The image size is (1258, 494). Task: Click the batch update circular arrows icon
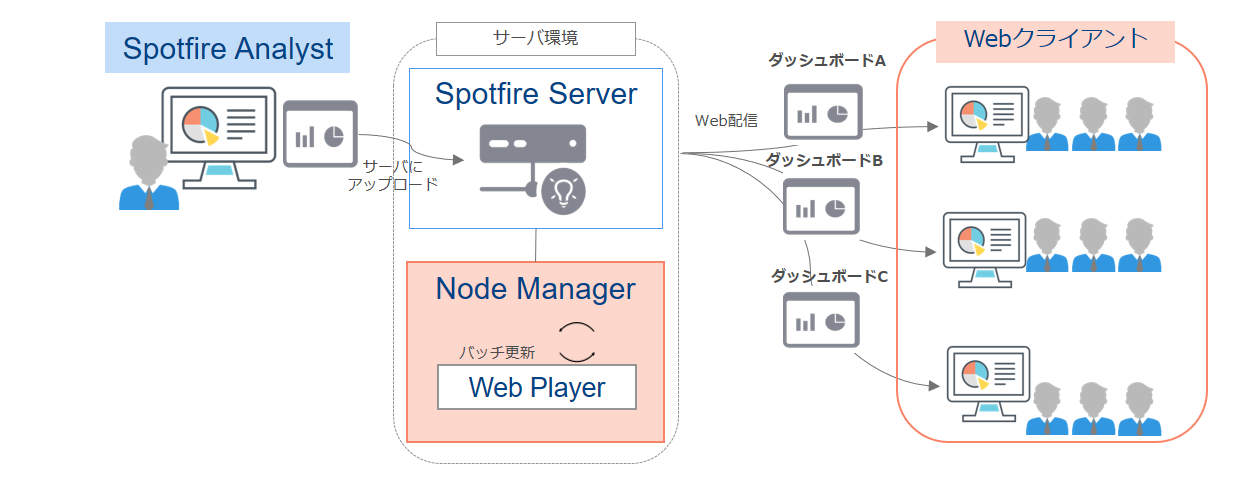pyautogui.click(x=578, y=343)
